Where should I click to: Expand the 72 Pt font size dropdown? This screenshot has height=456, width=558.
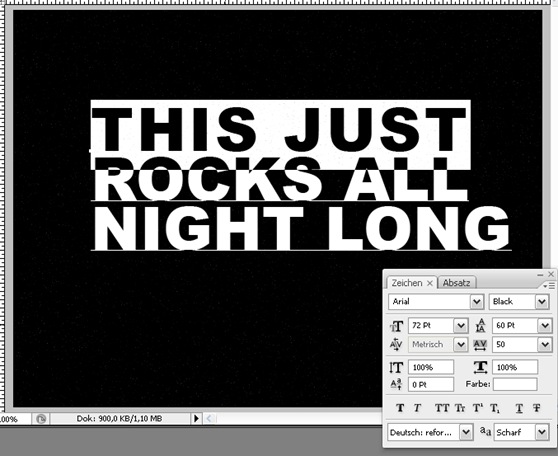click(x=461, y=325)
